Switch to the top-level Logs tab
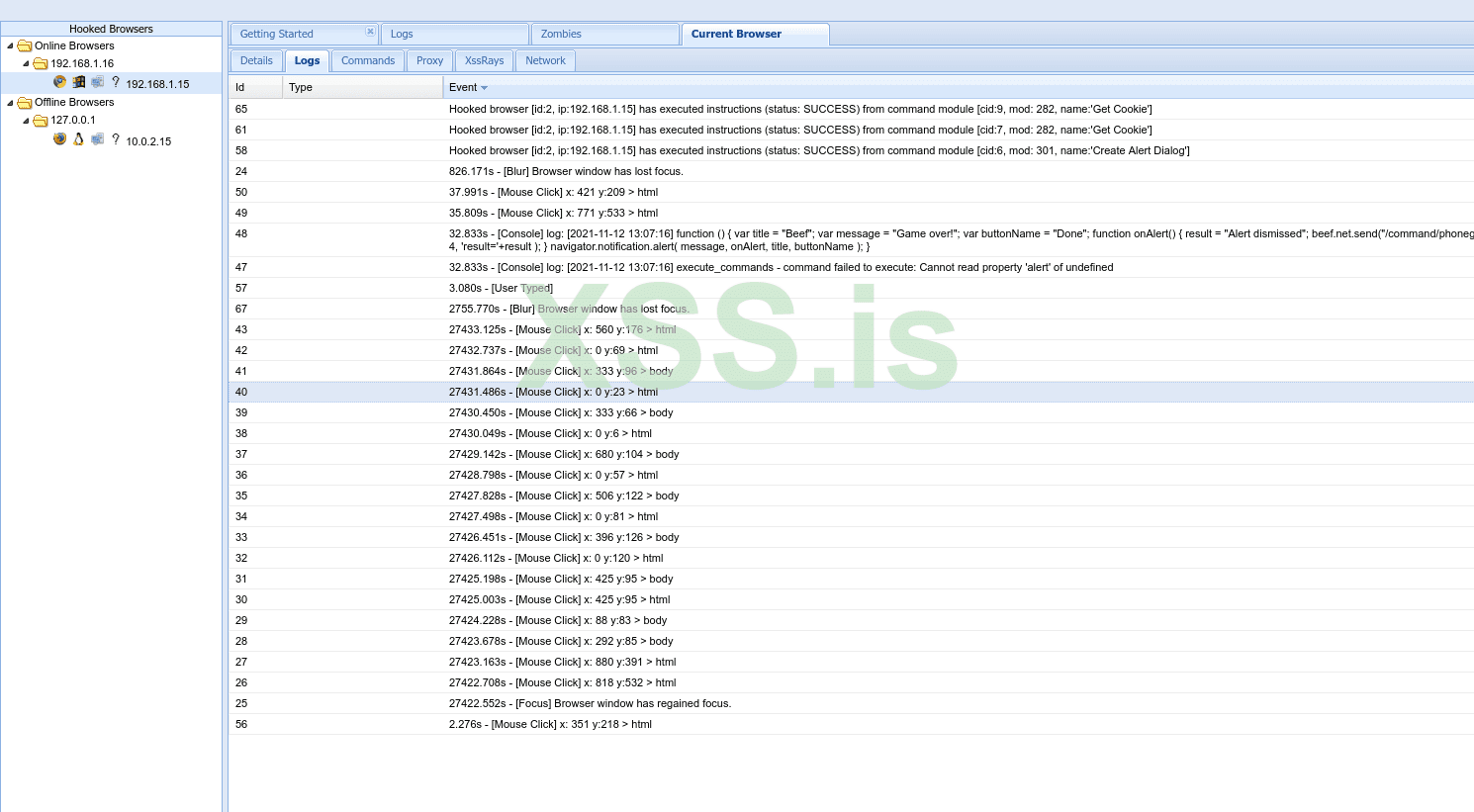 pos(455,34)
